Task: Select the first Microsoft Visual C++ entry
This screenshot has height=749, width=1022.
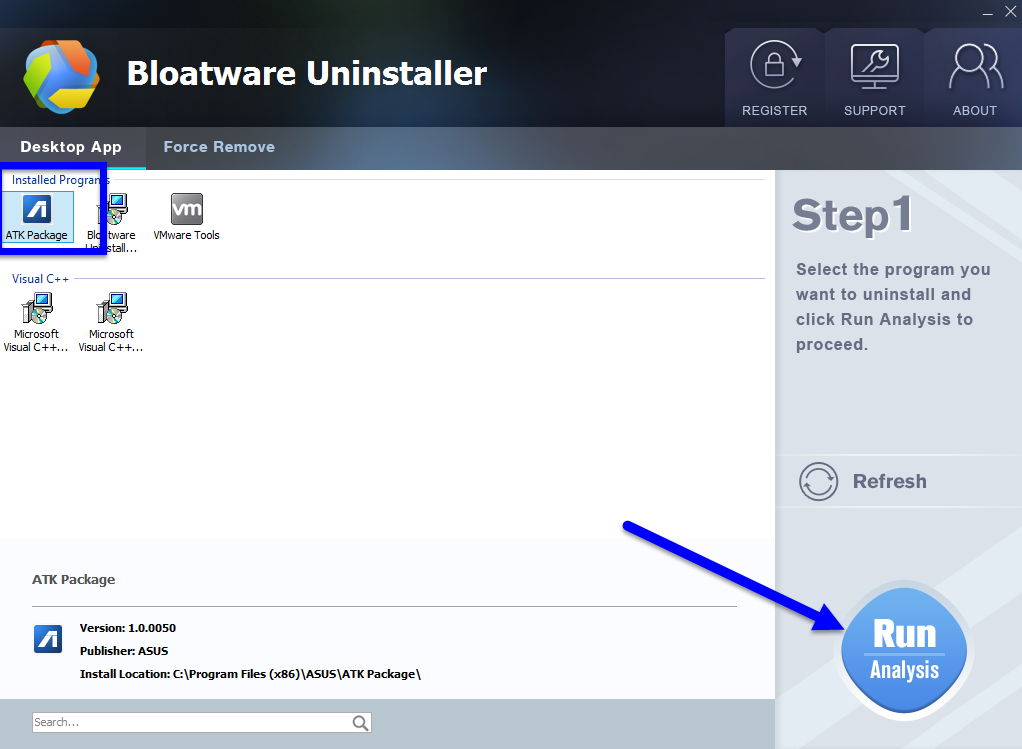Action: coord(36,323)
